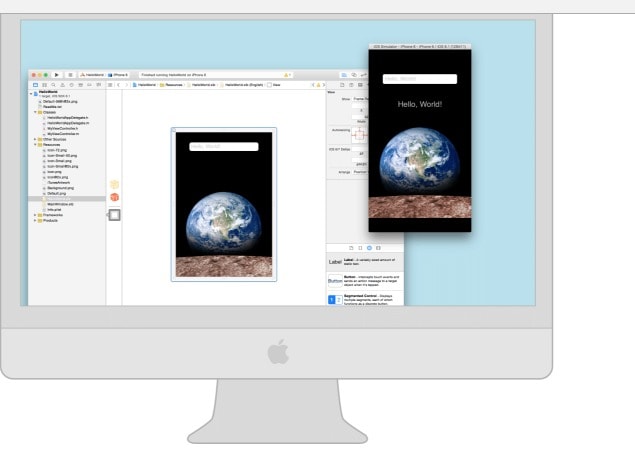Screen dimensions: 635x452
Task: Jump to next issue in jump bar
Action: (x=324, y=85)
